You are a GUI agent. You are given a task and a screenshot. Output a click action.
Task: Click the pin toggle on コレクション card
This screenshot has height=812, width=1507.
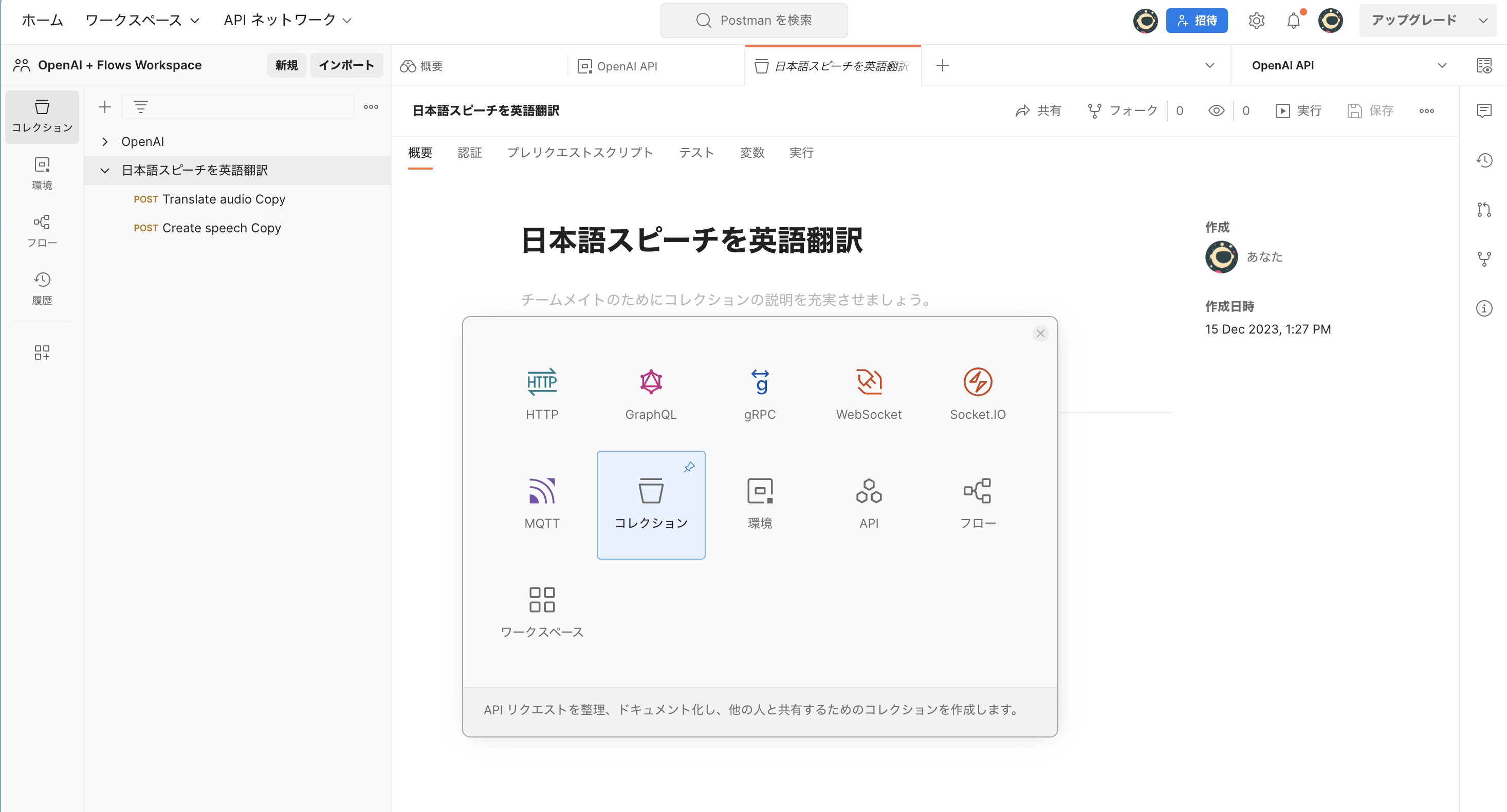[690, 466]
